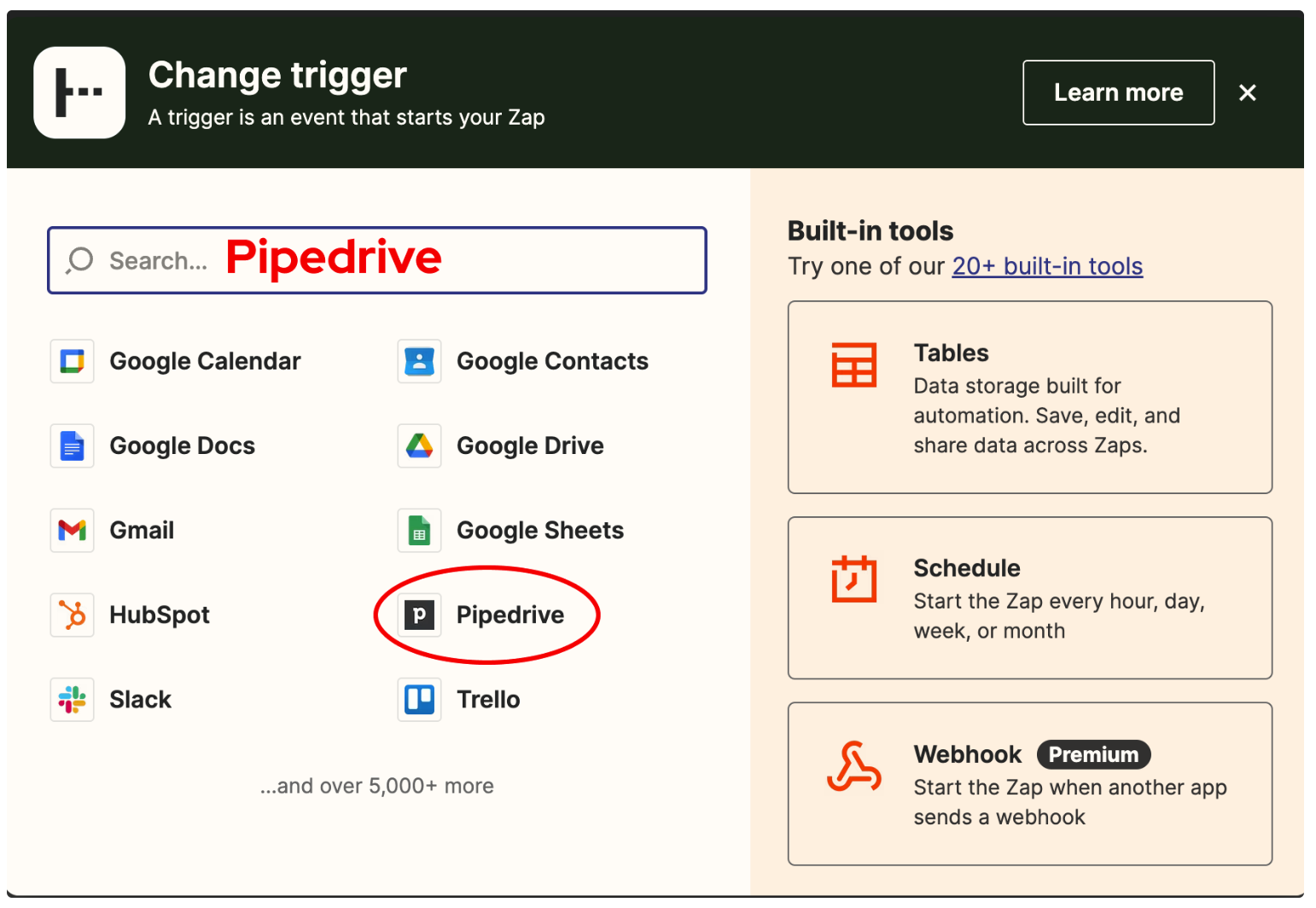The height and width of the screenshot is (908, 1316).
Task: Choose the Pipedrive app icon
Action: pos(419,614)
